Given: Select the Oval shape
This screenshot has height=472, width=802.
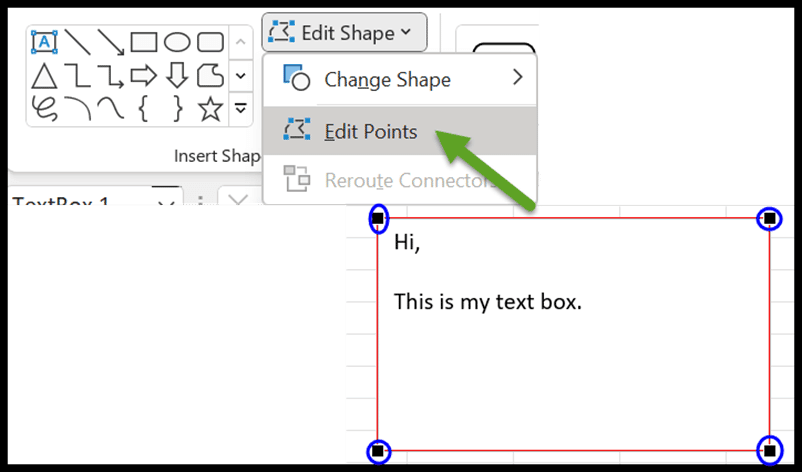Looking at the screenshot, I should [x=177, y=42].
